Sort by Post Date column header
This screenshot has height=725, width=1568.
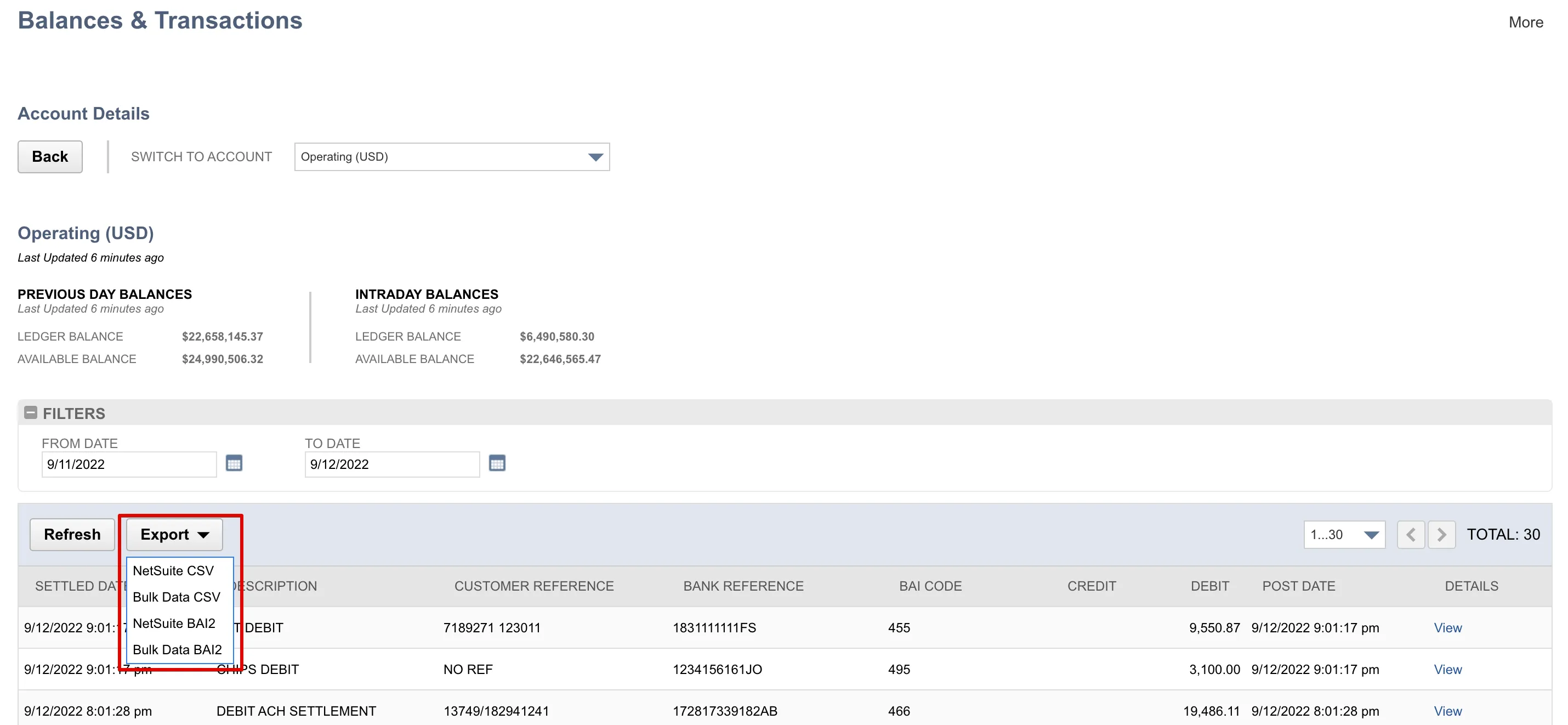[x=1298, y=586]
